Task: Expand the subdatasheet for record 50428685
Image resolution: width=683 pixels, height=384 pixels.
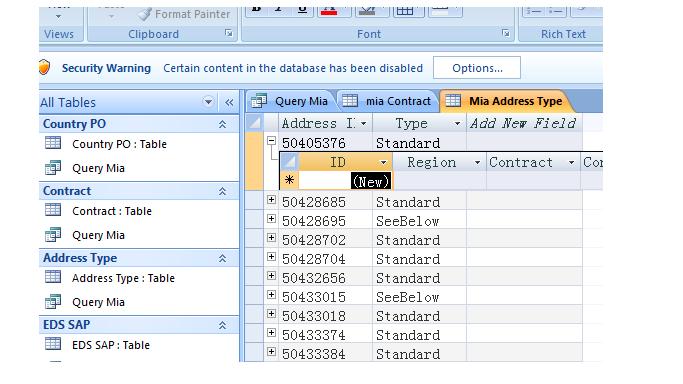Action: 271,200
